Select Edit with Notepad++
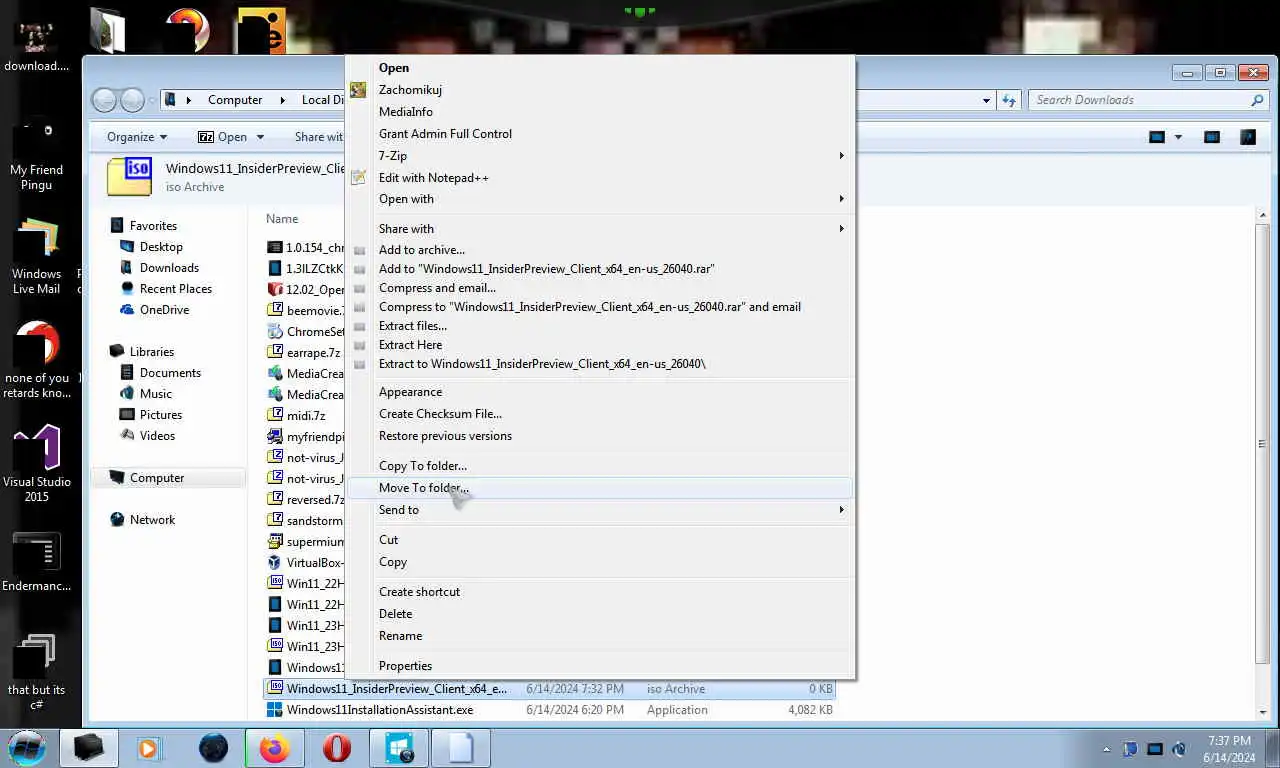The width and height of the screenshot is (1280, 768). [599, 178]
